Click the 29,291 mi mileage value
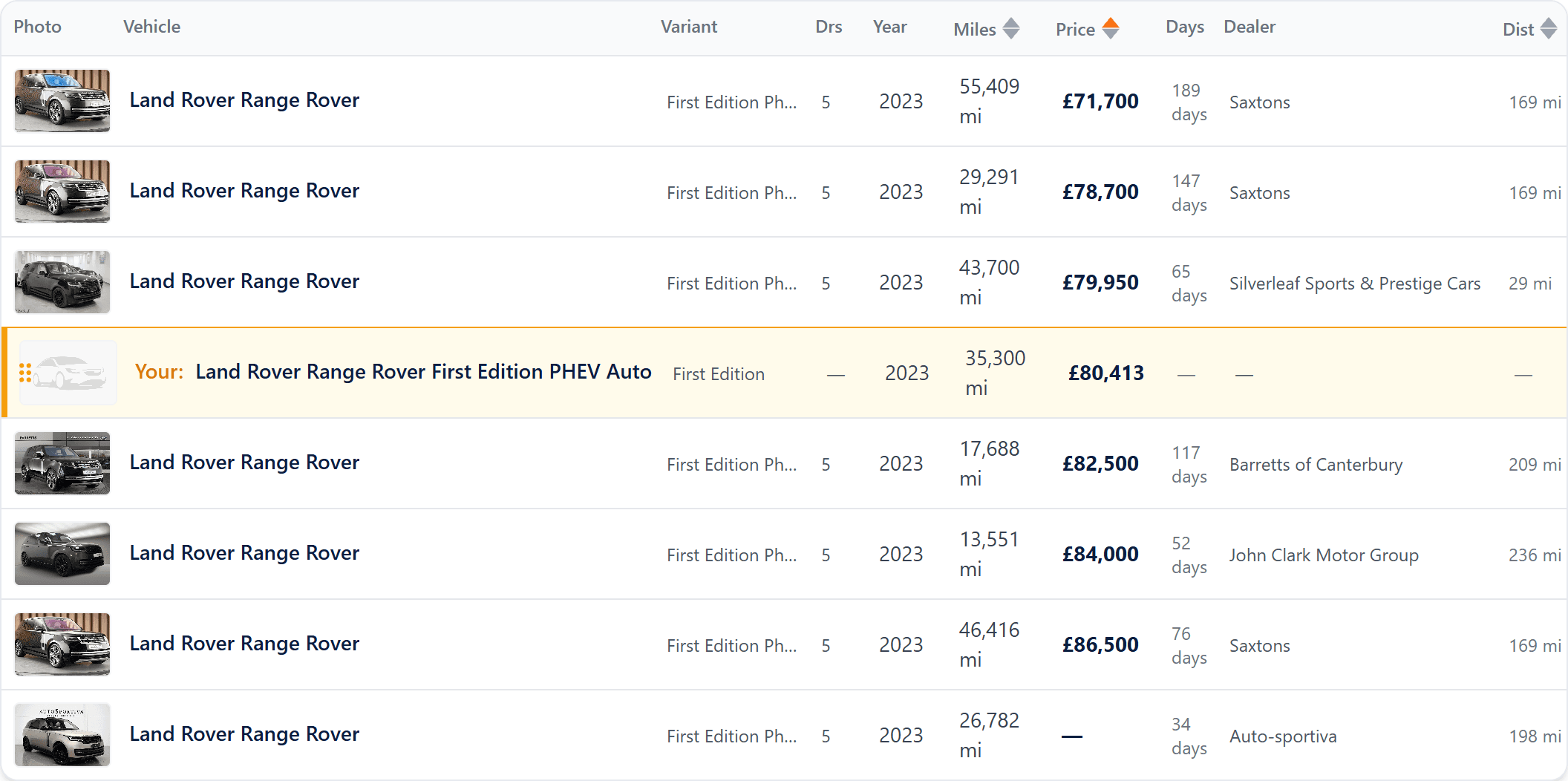1568x781 pixels. (x=989, y=192)
